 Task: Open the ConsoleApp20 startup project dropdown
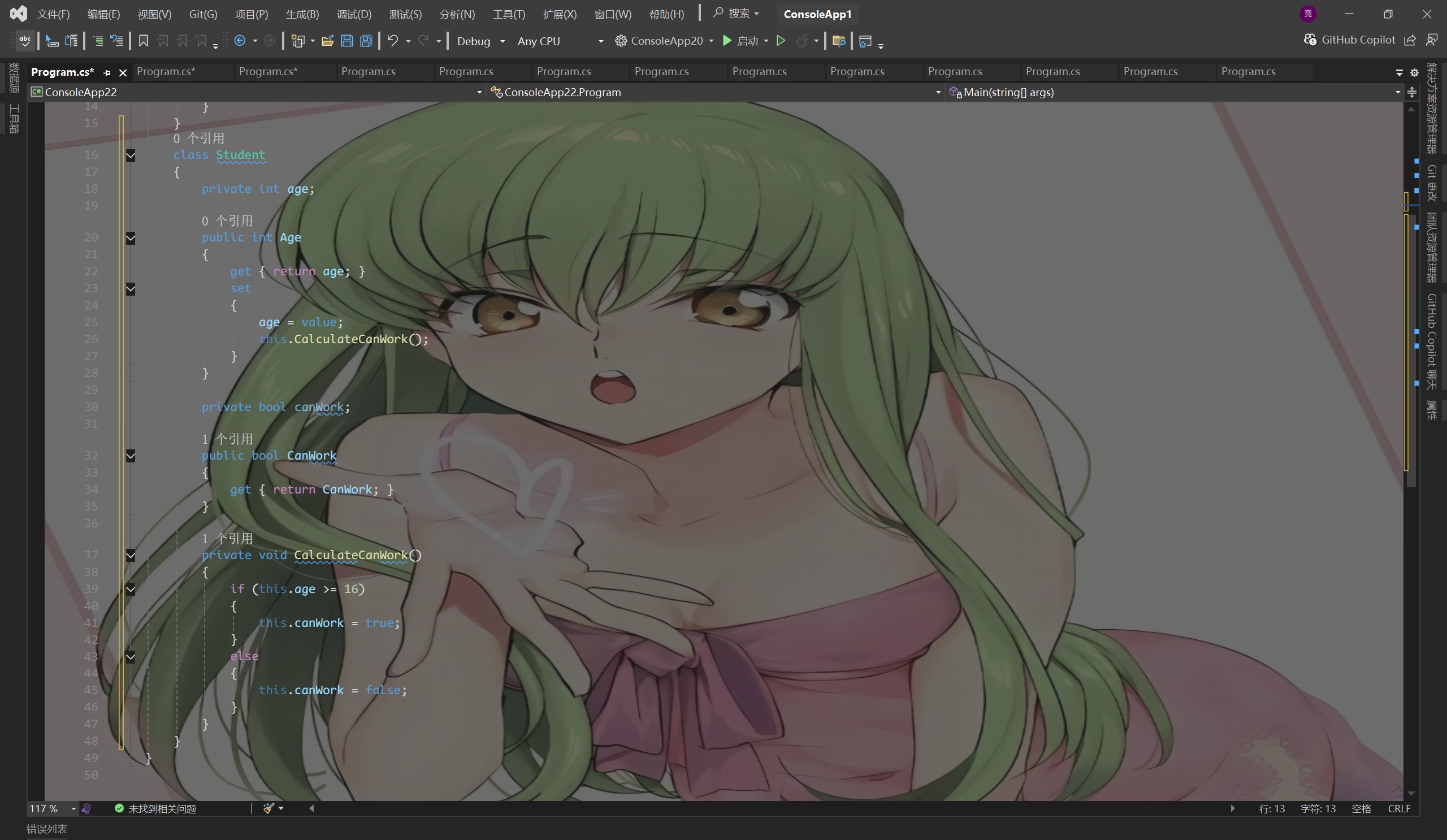click(x=711, y=41)
